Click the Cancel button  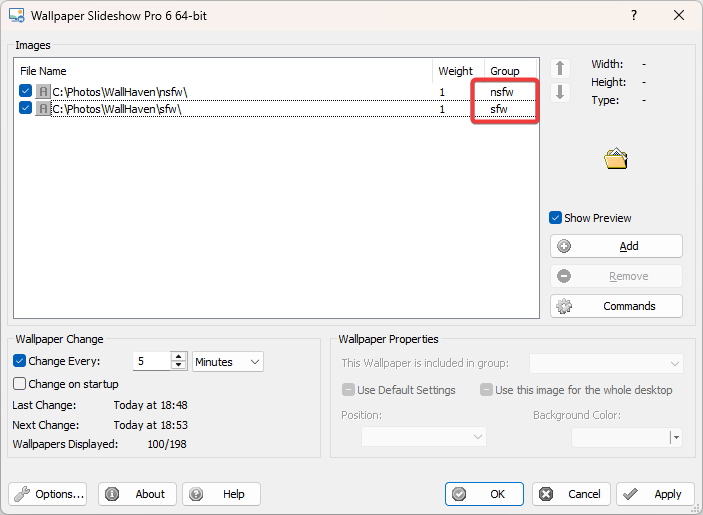pos(571,494)
